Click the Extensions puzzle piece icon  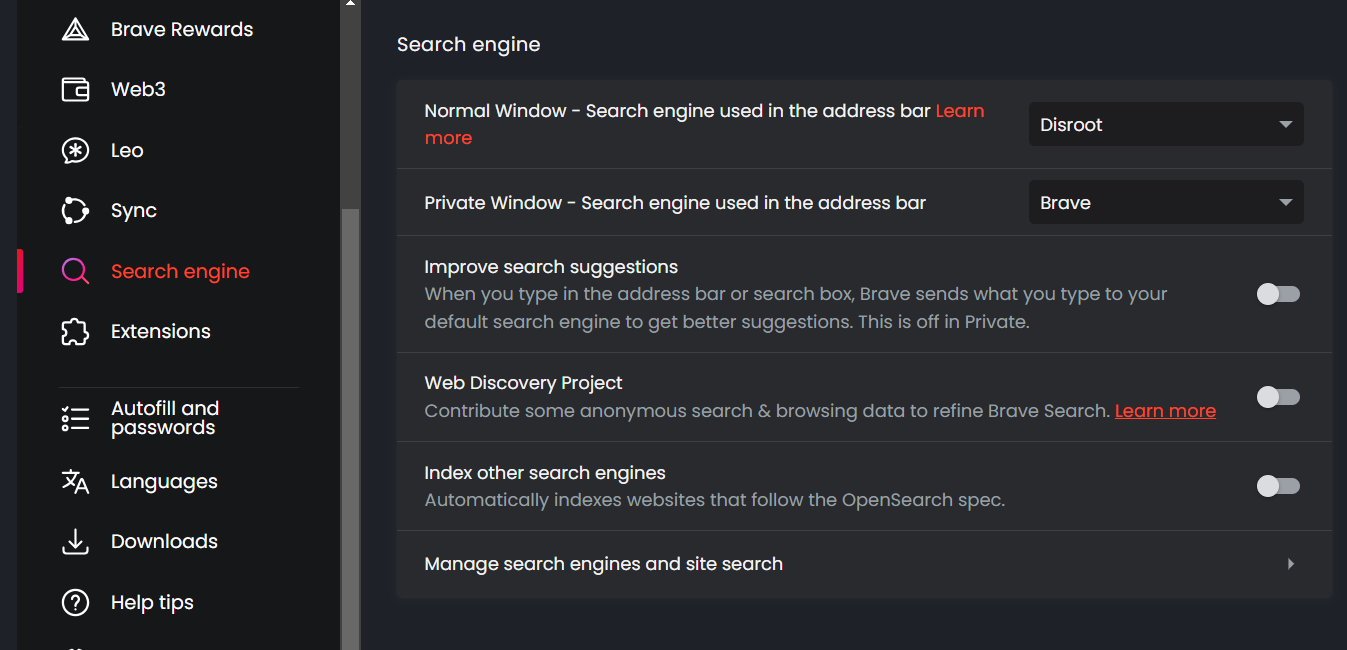pyautogui.click(x=75, y=332)
